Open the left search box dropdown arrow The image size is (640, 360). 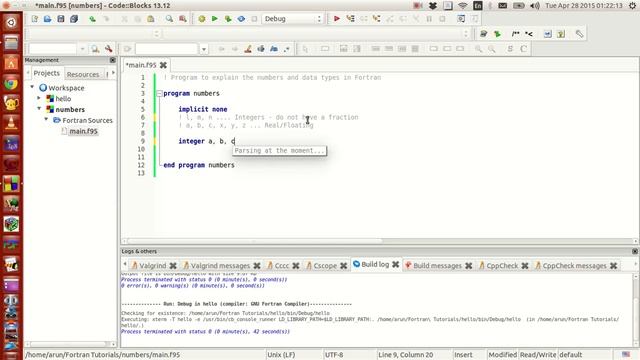click(82, 49)
